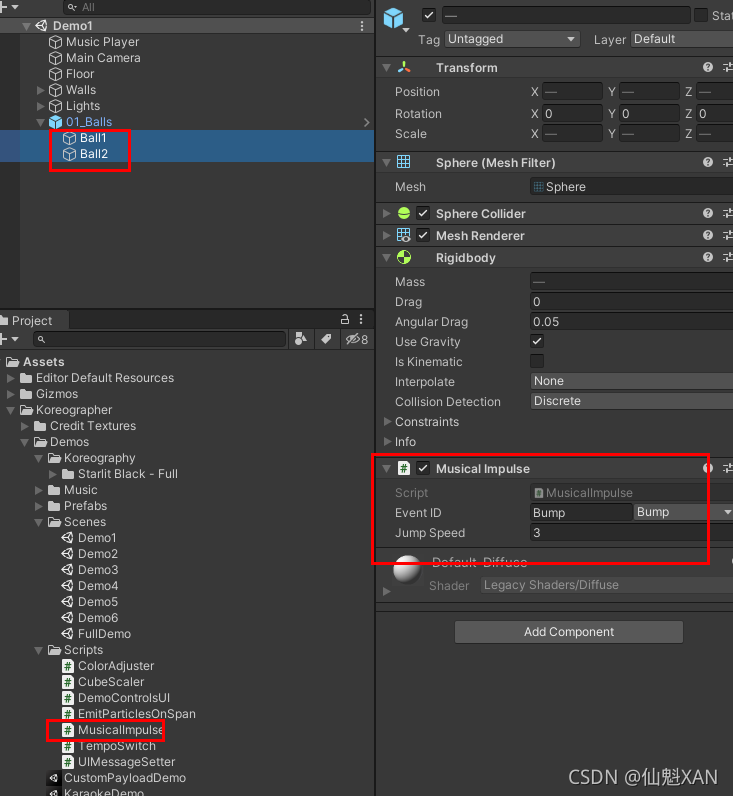Uncheck Use Gravity on Rigidbody

coord(537,341)
